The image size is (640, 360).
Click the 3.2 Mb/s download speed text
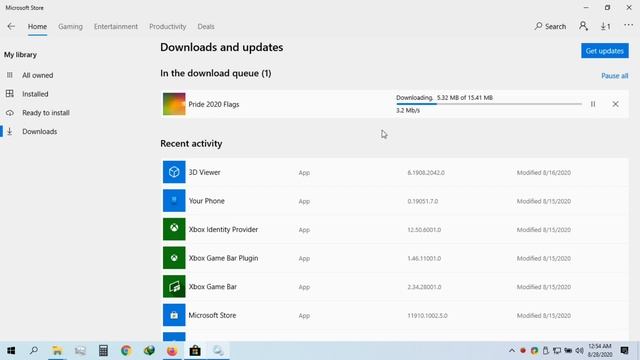click(x=408, y=111)
